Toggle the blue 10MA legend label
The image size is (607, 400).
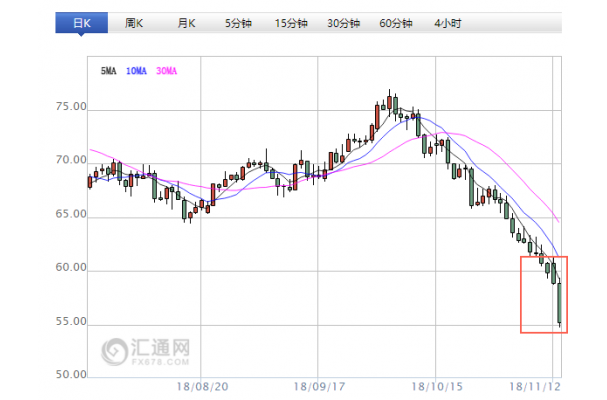pyautogui.click(x=137, y=71)
